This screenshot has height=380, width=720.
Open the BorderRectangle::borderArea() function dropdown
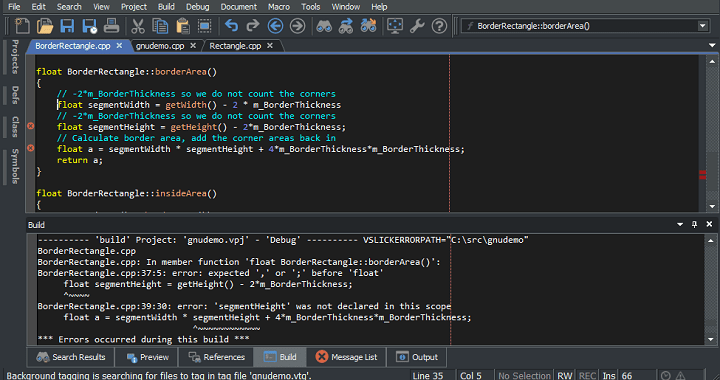[x=703, y=26]
